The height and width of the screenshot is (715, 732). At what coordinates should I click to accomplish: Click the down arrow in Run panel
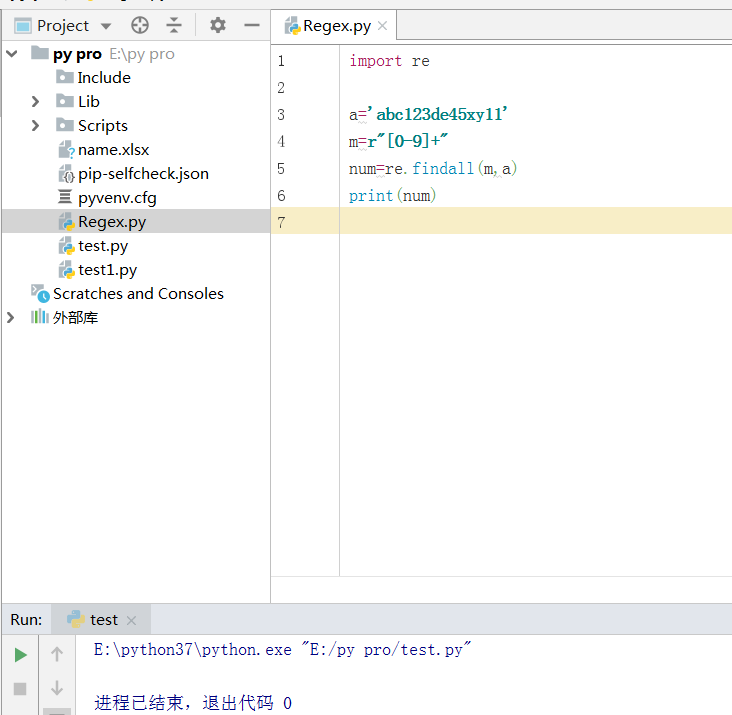tap(57, 688)
